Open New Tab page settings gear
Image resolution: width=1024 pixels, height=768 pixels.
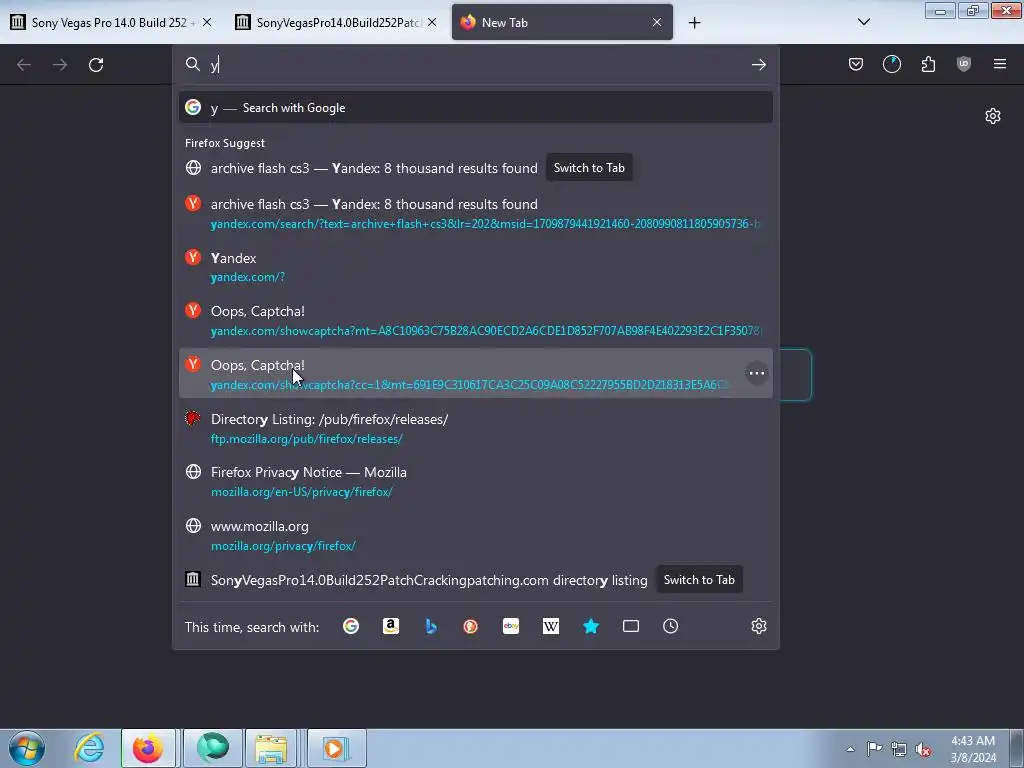point(993,116)
